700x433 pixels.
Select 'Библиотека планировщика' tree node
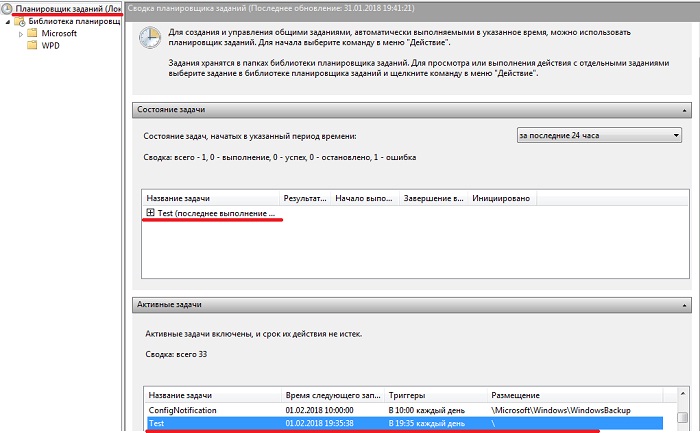click(x=74, y=21)
